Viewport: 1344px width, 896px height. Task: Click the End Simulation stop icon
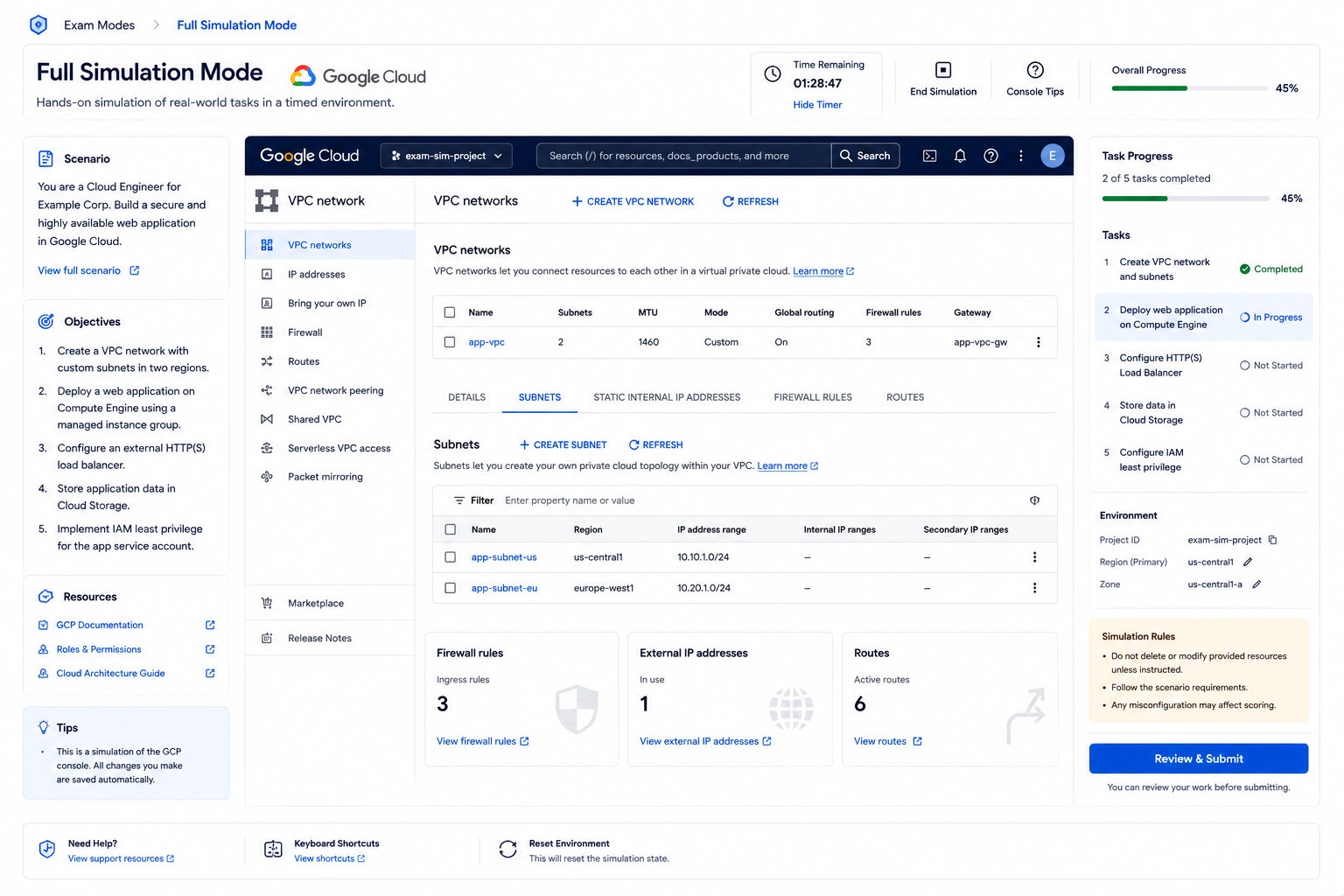click(x=943, y=70)
